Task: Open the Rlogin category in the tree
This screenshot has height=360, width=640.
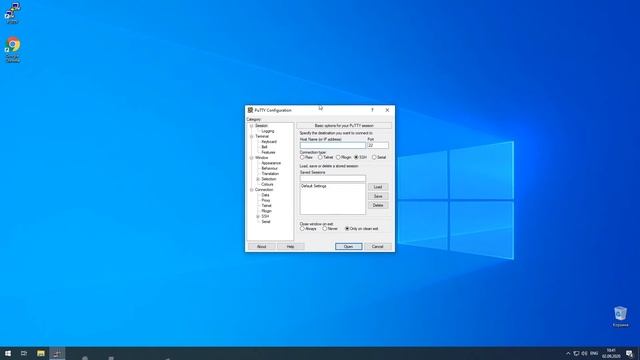Action: coord(267,211)
